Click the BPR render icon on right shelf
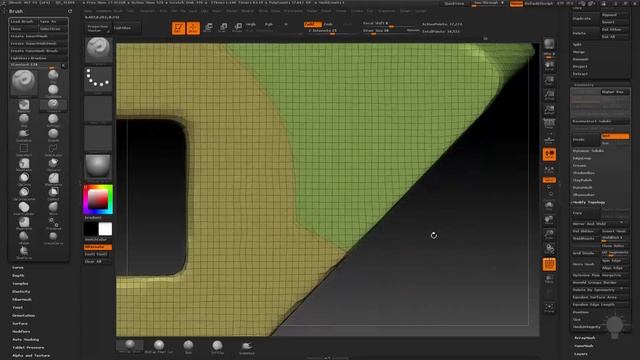 pyautogui.click(x=549, y=45)
